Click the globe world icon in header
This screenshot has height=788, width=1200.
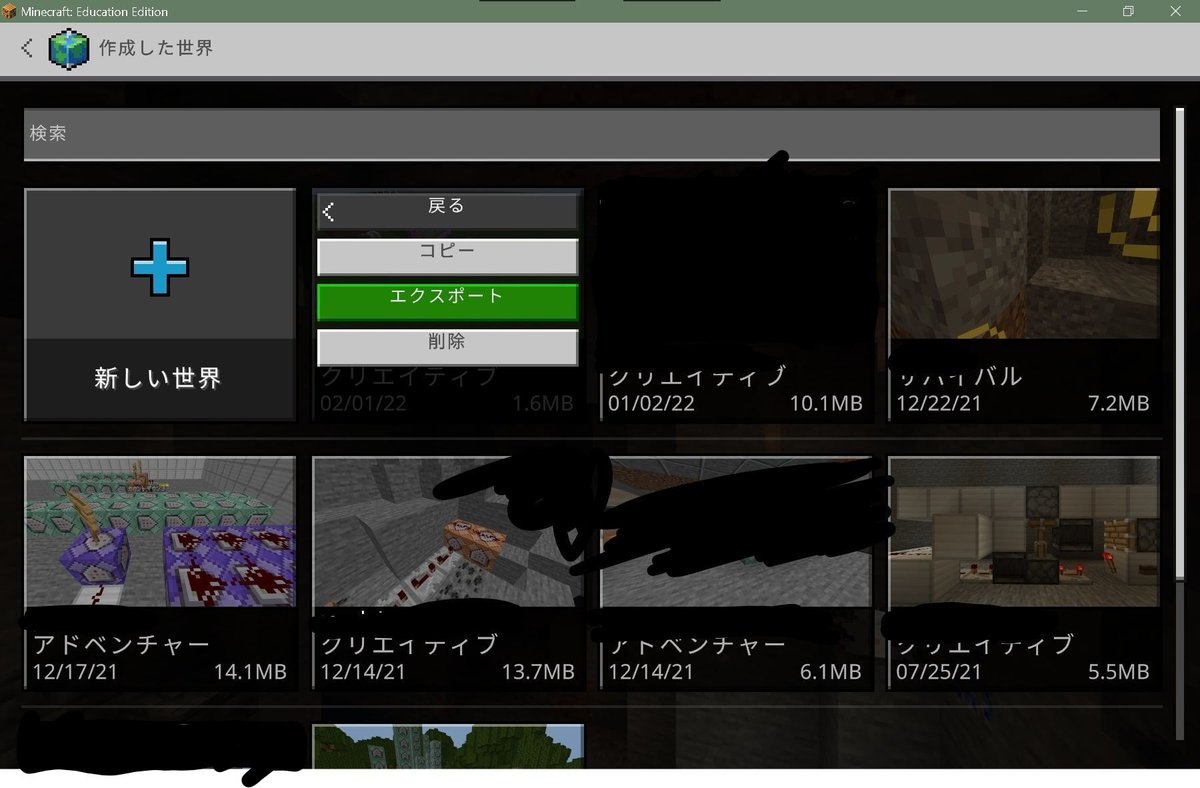point(69,48)
